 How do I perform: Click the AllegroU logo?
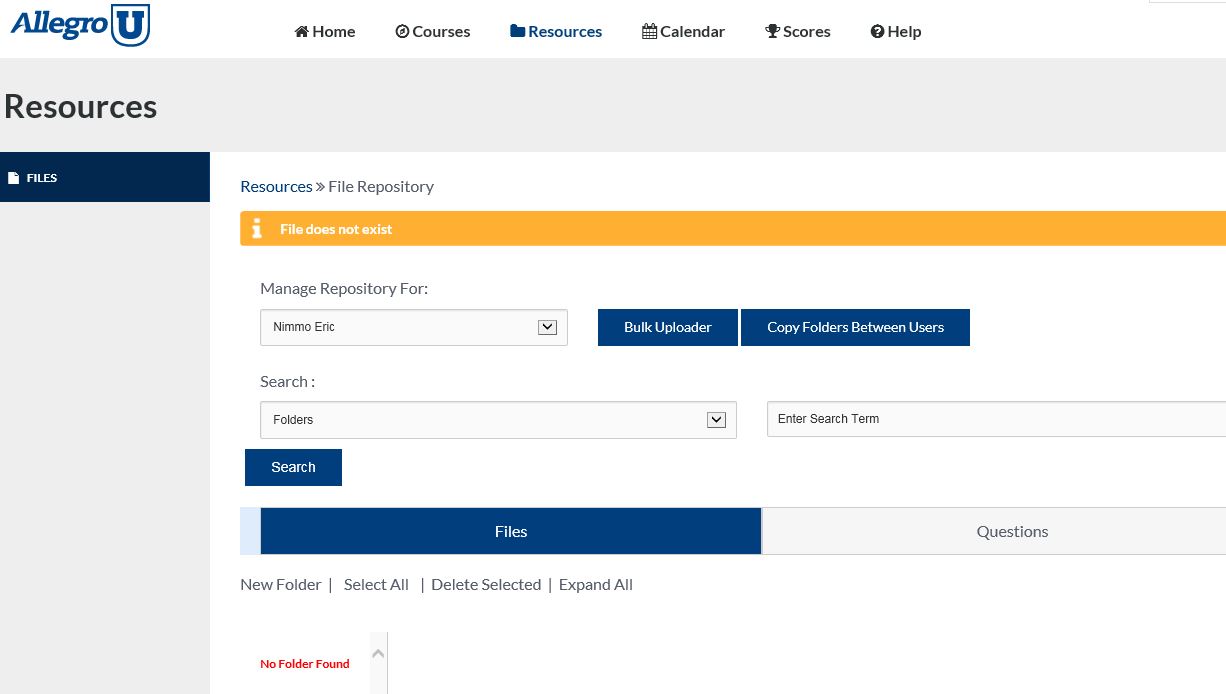pyautogui.click(x=80, y=25)
